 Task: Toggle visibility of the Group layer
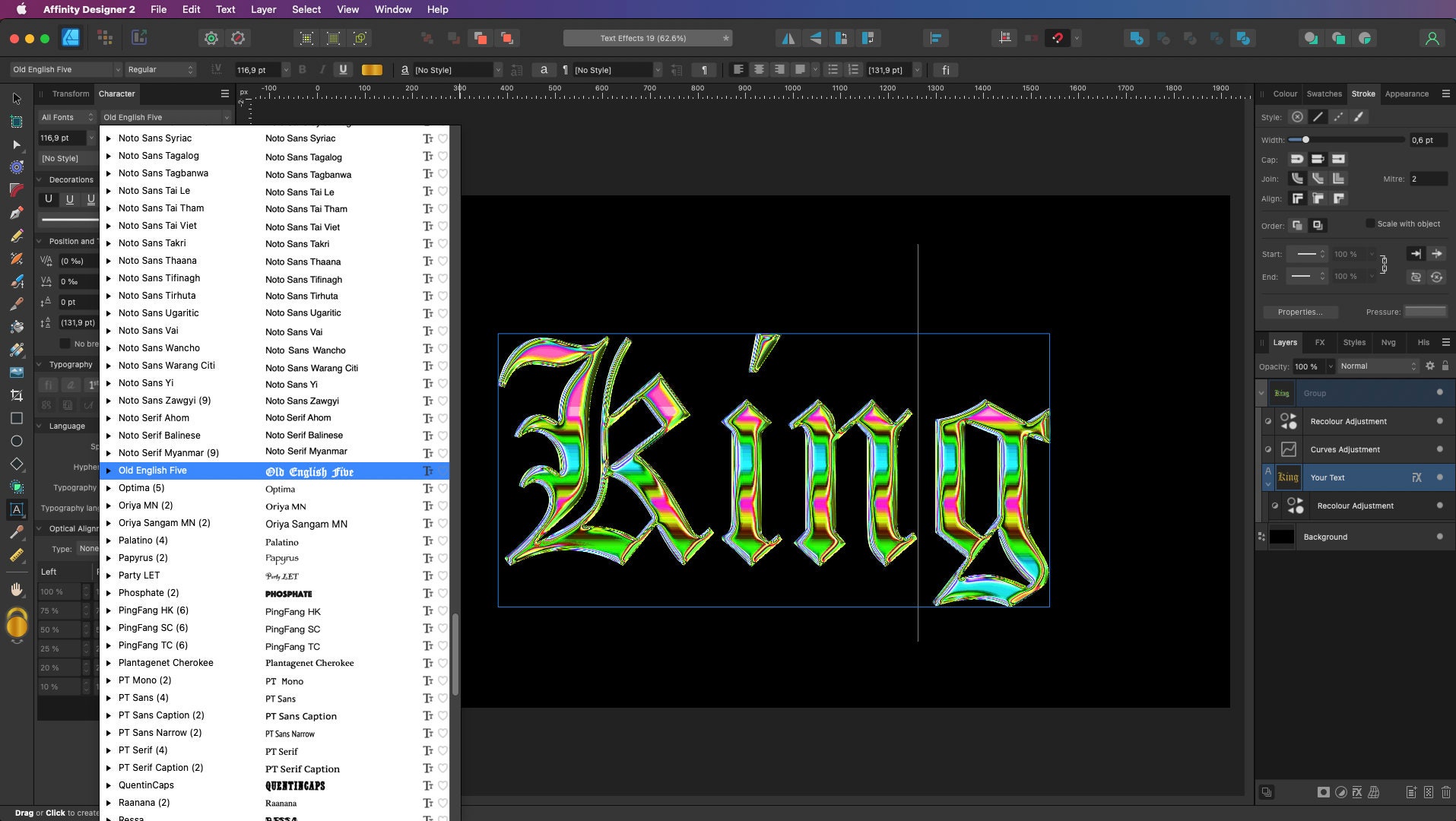tap(1439, 393)
